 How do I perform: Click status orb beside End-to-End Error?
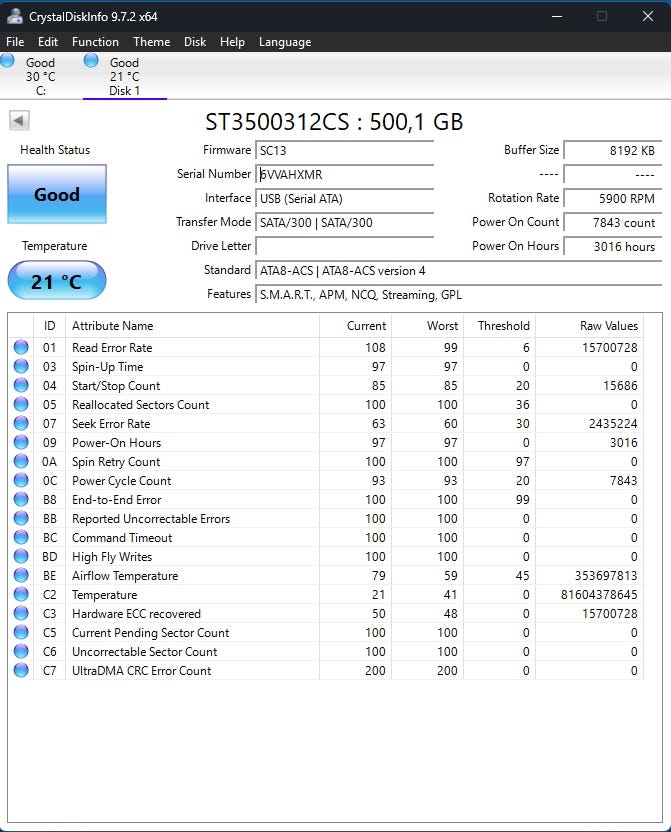tap(21, 499)
